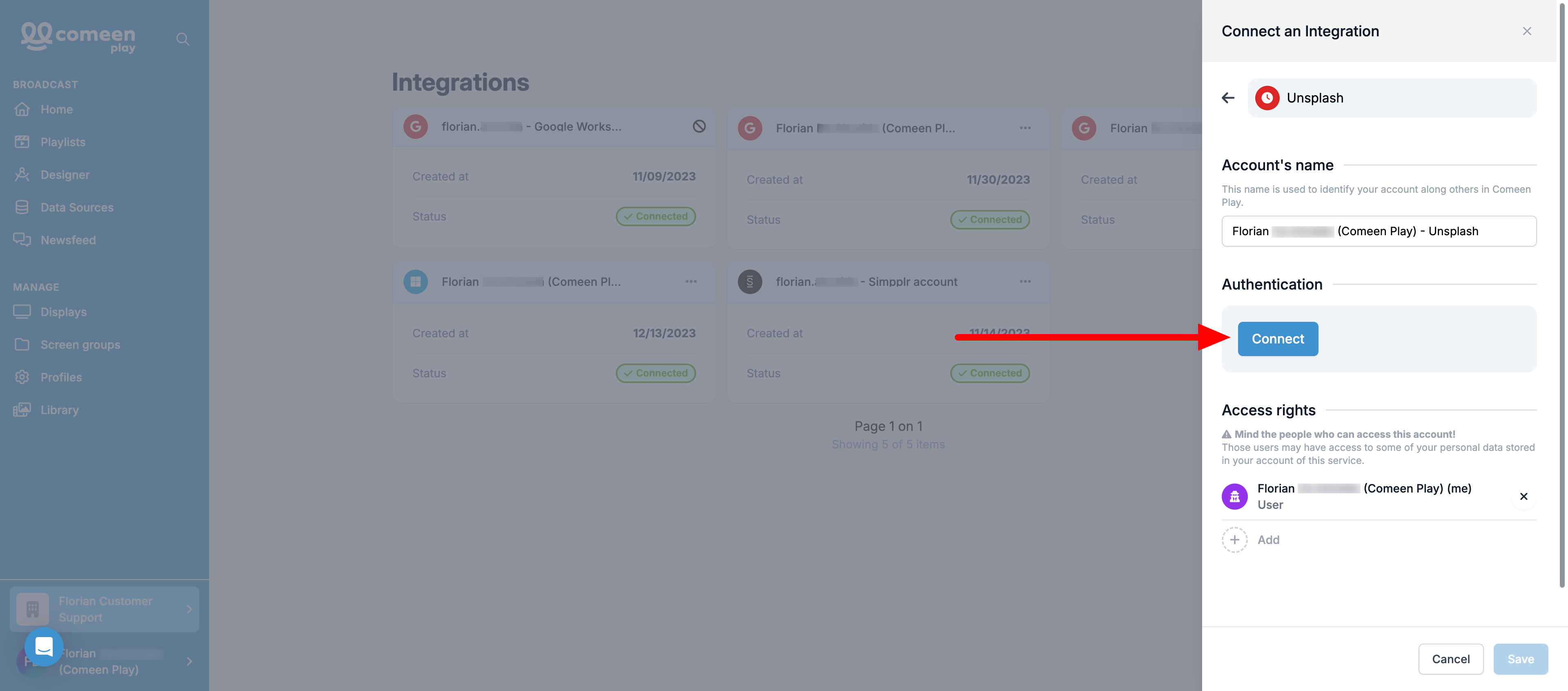Click the 'Mind the people' warning text
Screen dimensions: 1568x691
tap(1345, 435)
